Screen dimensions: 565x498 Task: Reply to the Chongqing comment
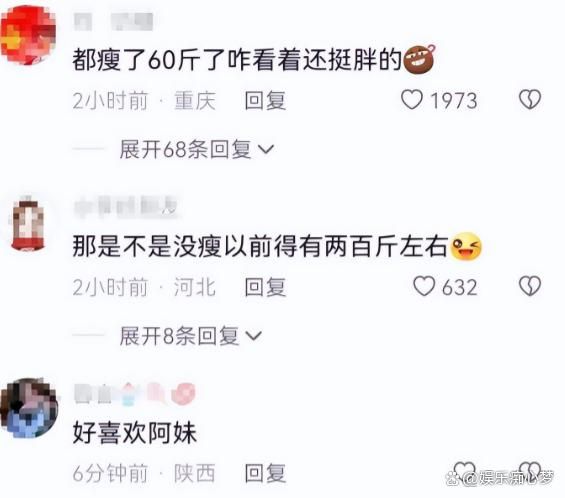[x=265, y=100]
